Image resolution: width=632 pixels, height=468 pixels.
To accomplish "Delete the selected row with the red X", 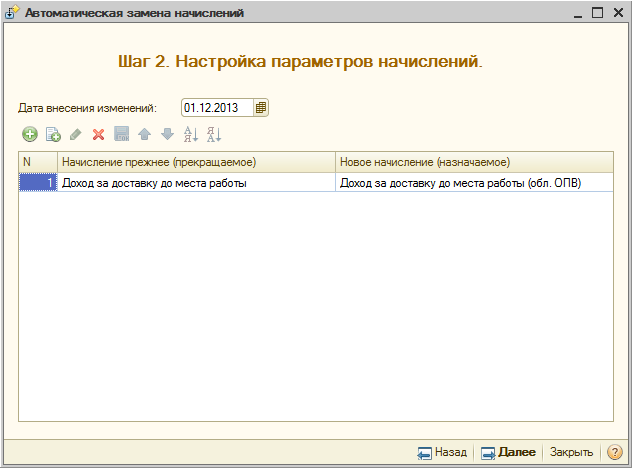I will (x=98, y=134).
